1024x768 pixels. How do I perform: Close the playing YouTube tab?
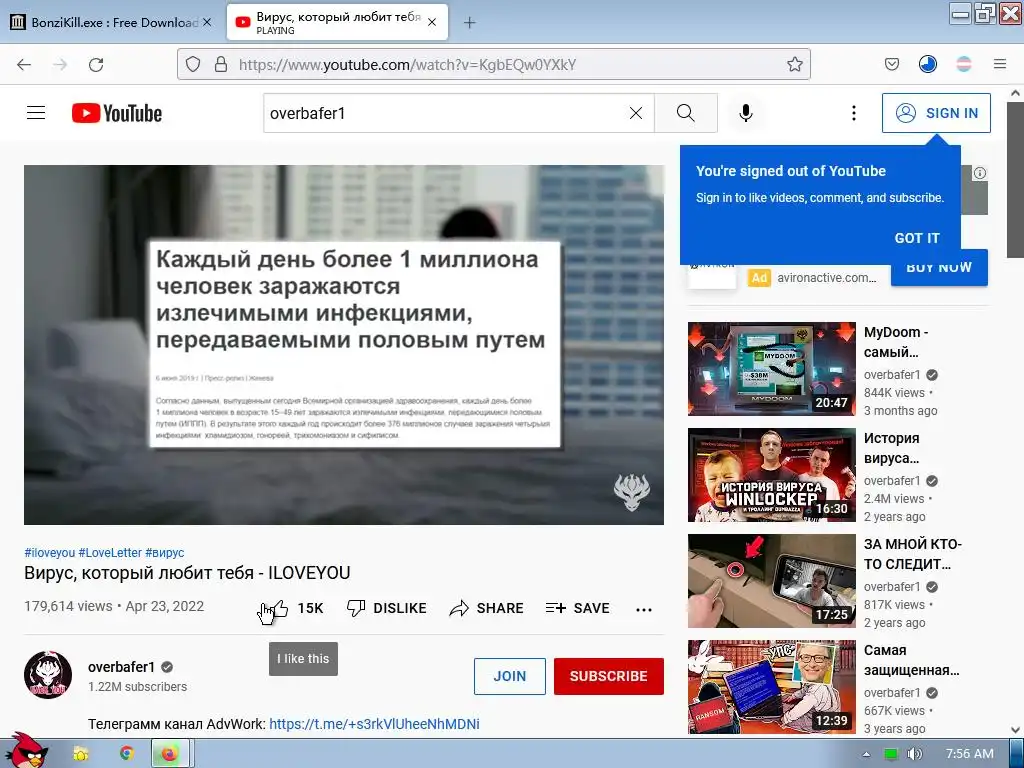[432, 22]
